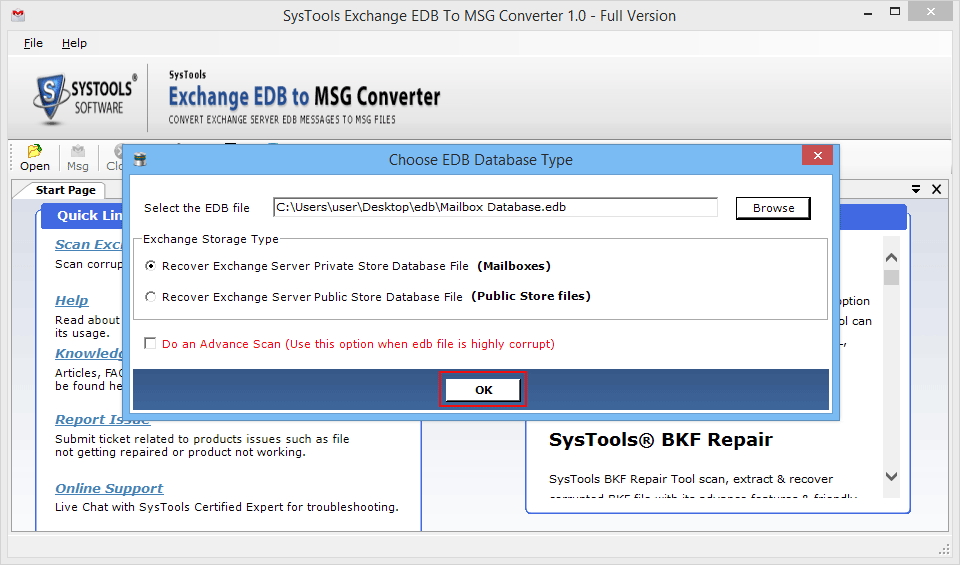Select Public Store Database File radio
This screenshot has height=565, width=960.
[150, 296]
